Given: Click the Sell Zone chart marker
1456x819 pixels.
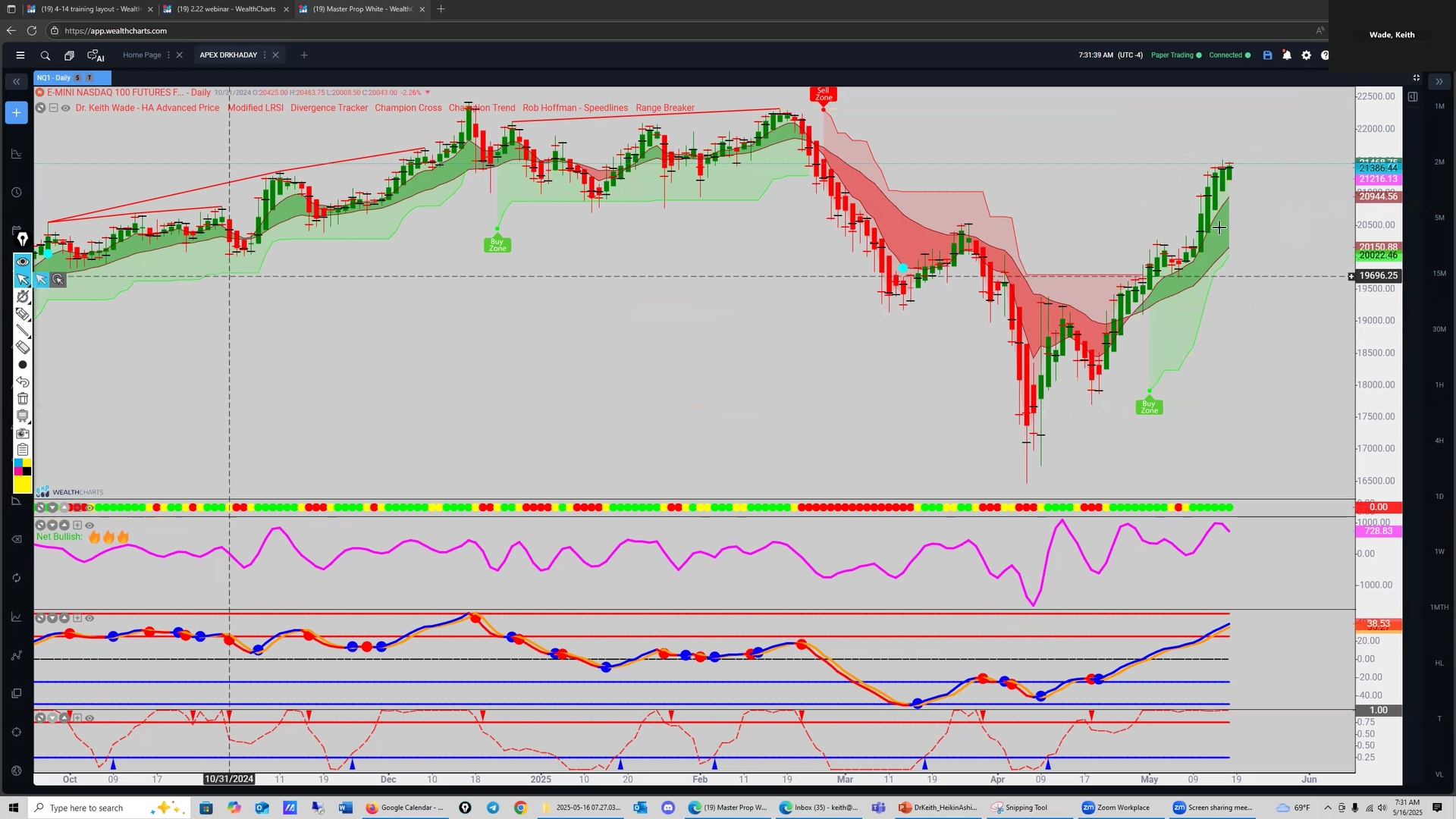Looking at the screenshot, I should pos(824,94).
